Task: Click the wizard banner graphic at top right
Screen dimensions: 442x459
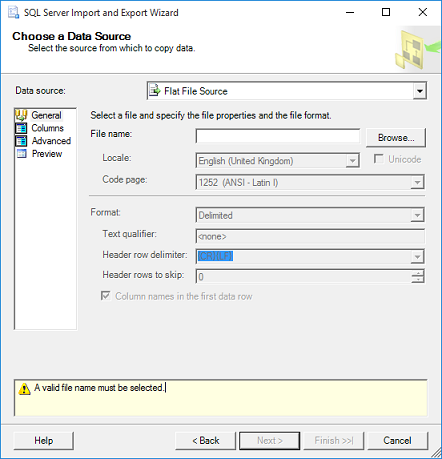Action: coord(417,49)
